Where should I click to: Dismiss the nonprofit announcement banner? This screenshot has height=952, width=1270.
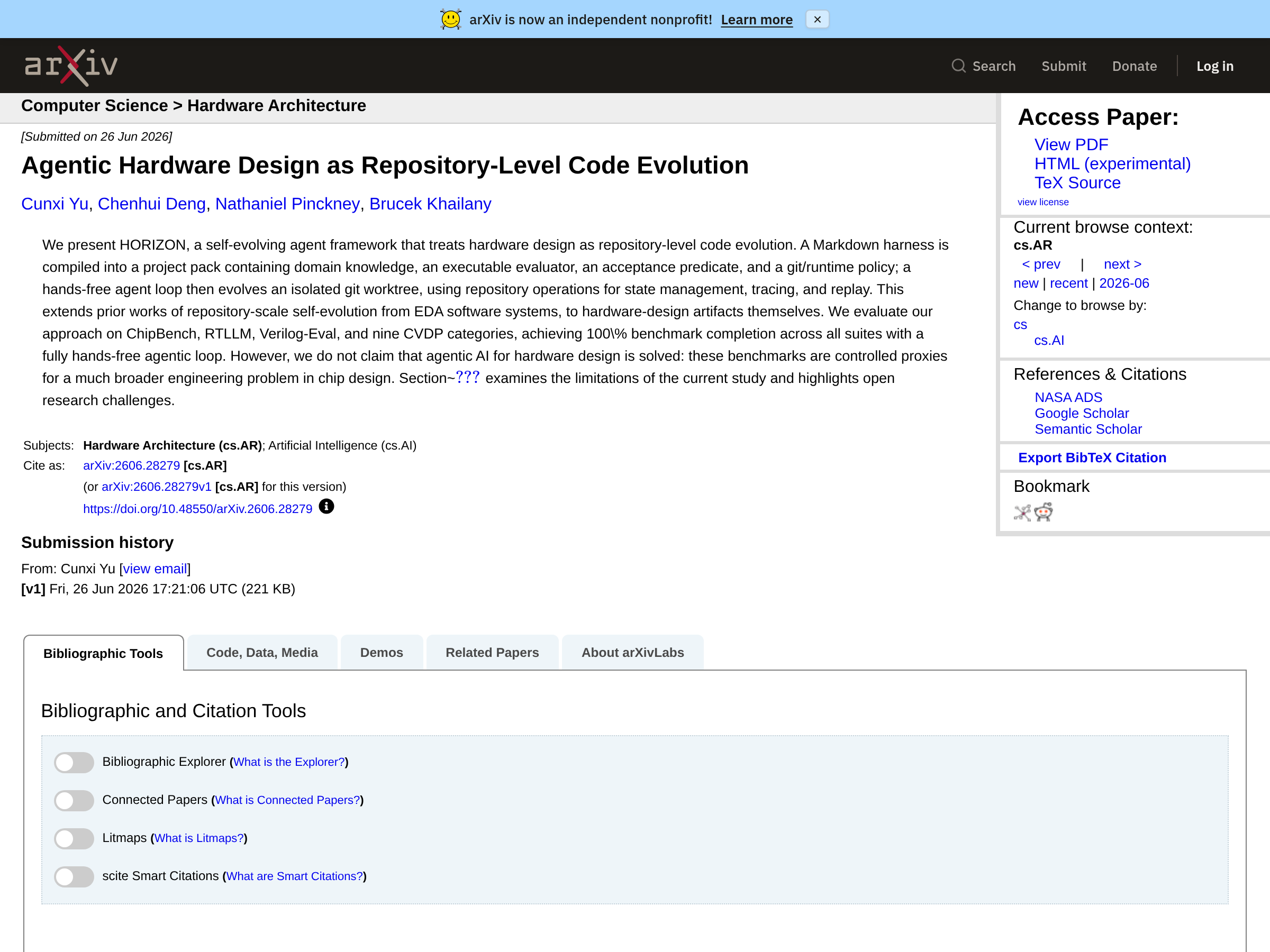pos(817,20)
